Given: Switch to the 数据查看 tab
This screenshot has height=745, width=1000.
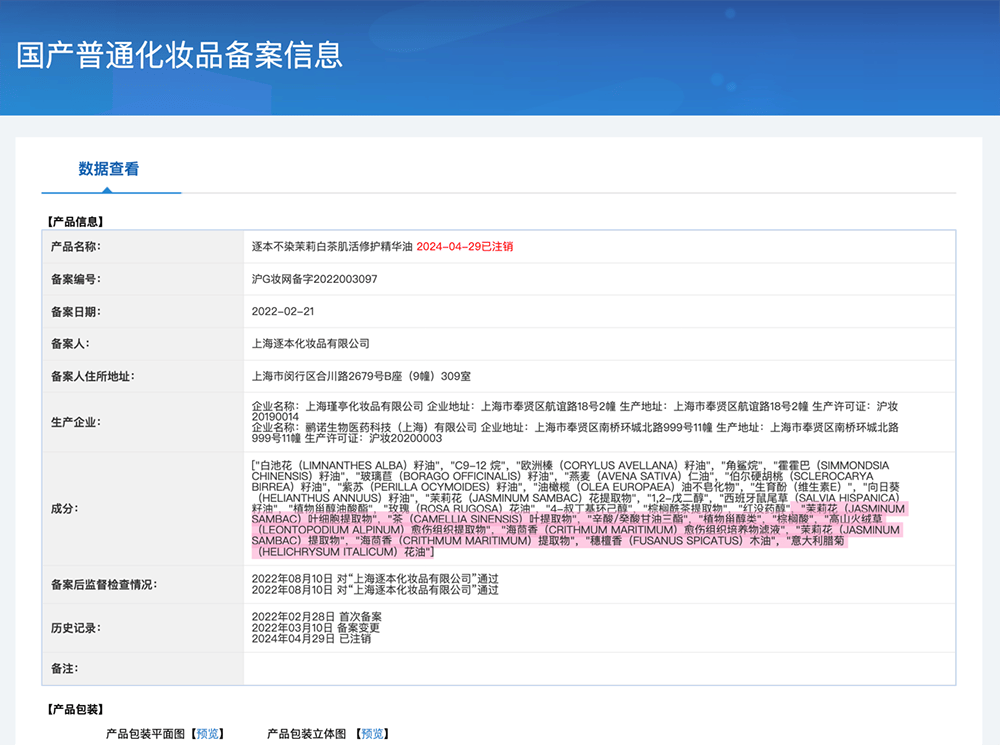Looking at the screenshot, I should [109, 169].
